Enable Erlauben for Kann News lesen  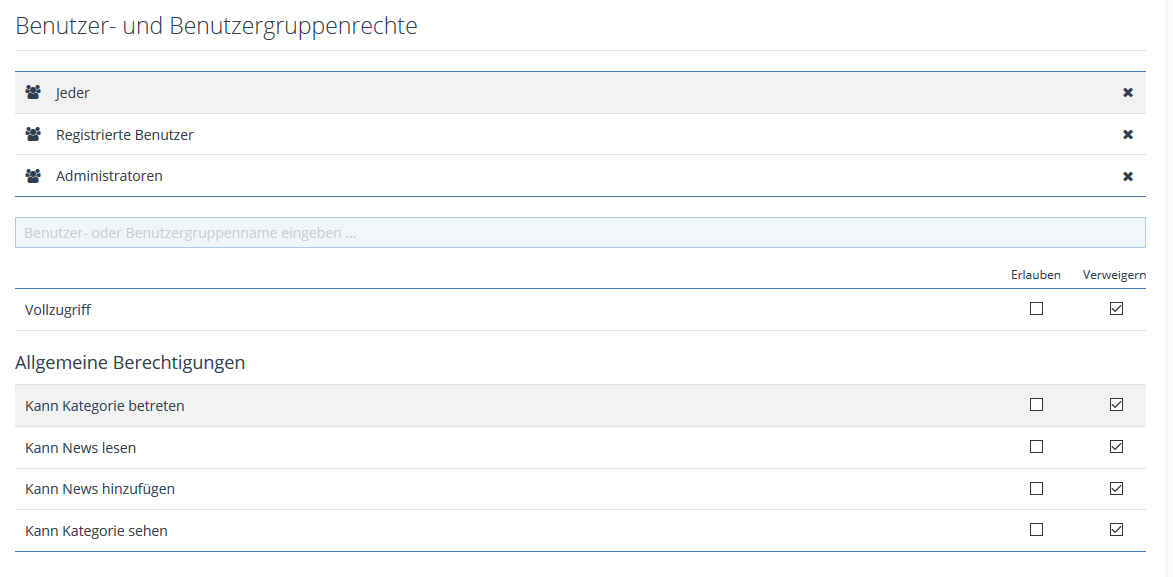click(1036, 447)
